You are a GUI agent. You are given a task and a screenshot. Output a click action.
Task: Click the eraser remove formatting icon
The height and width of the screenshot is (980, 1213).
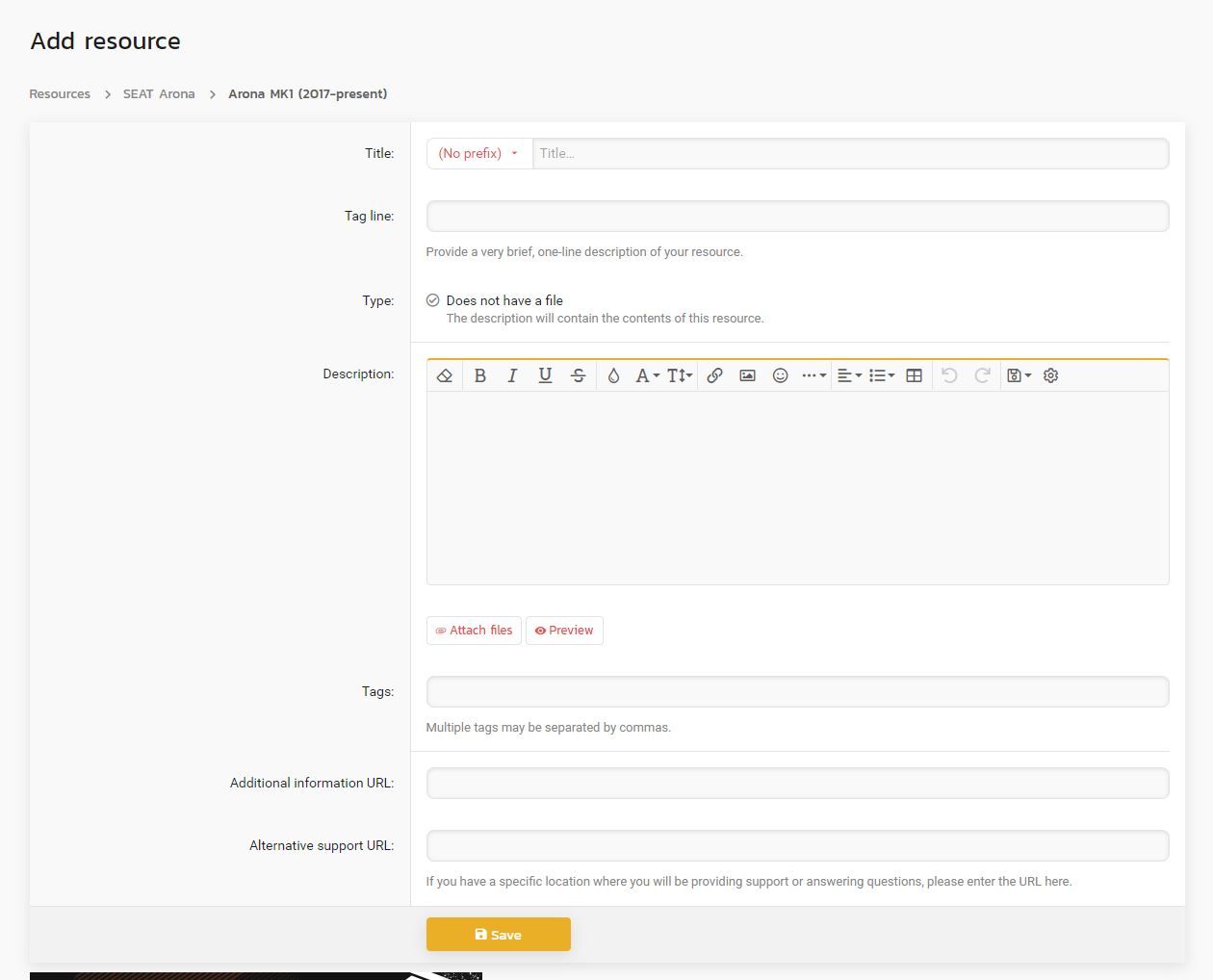pyautogui.click(x=444, y=375)
